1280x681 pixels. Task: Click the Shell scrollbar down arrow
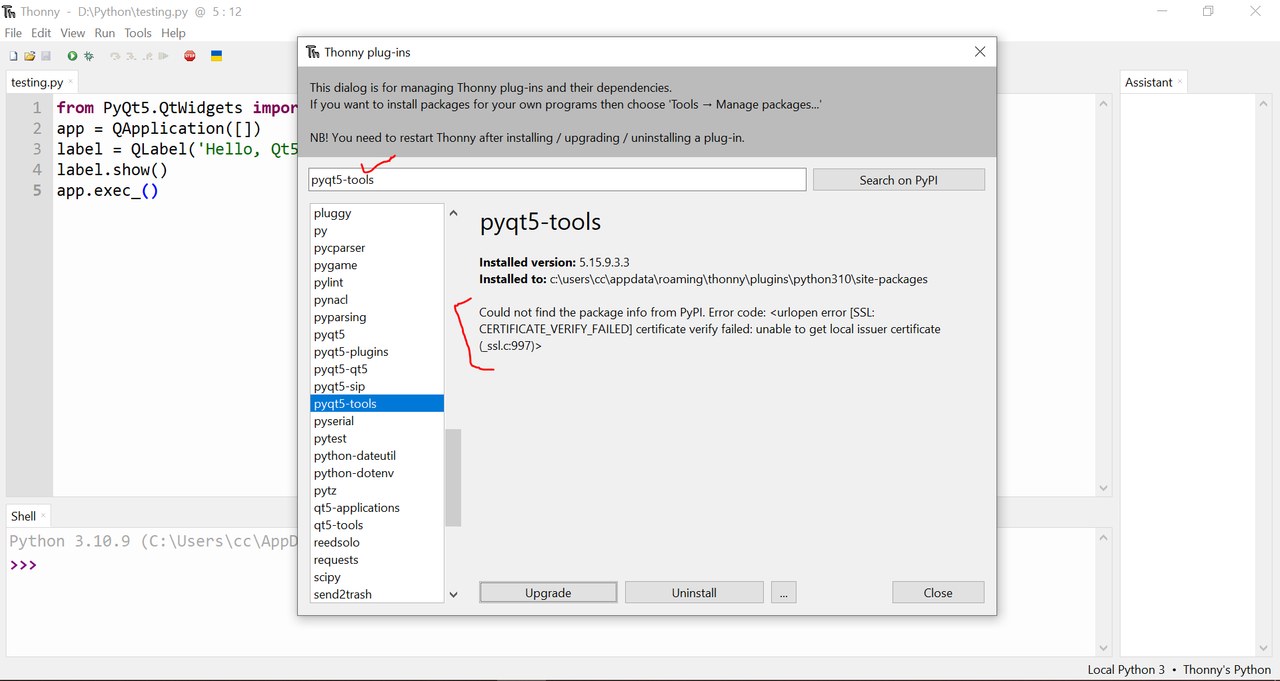pos(1104,648)
